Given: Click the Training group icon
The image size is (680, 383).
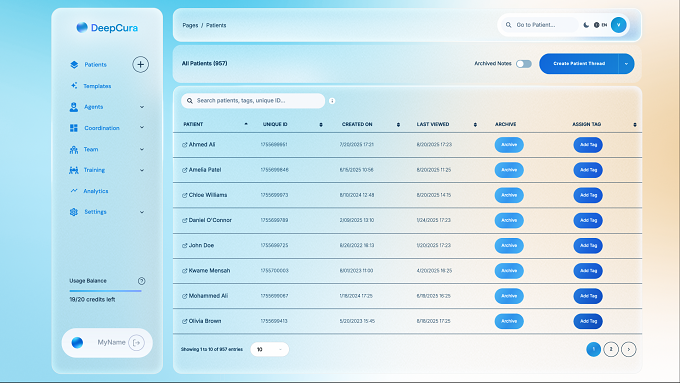Looking at the screenshot, I should pyautogui.click(x=74, y=170).
